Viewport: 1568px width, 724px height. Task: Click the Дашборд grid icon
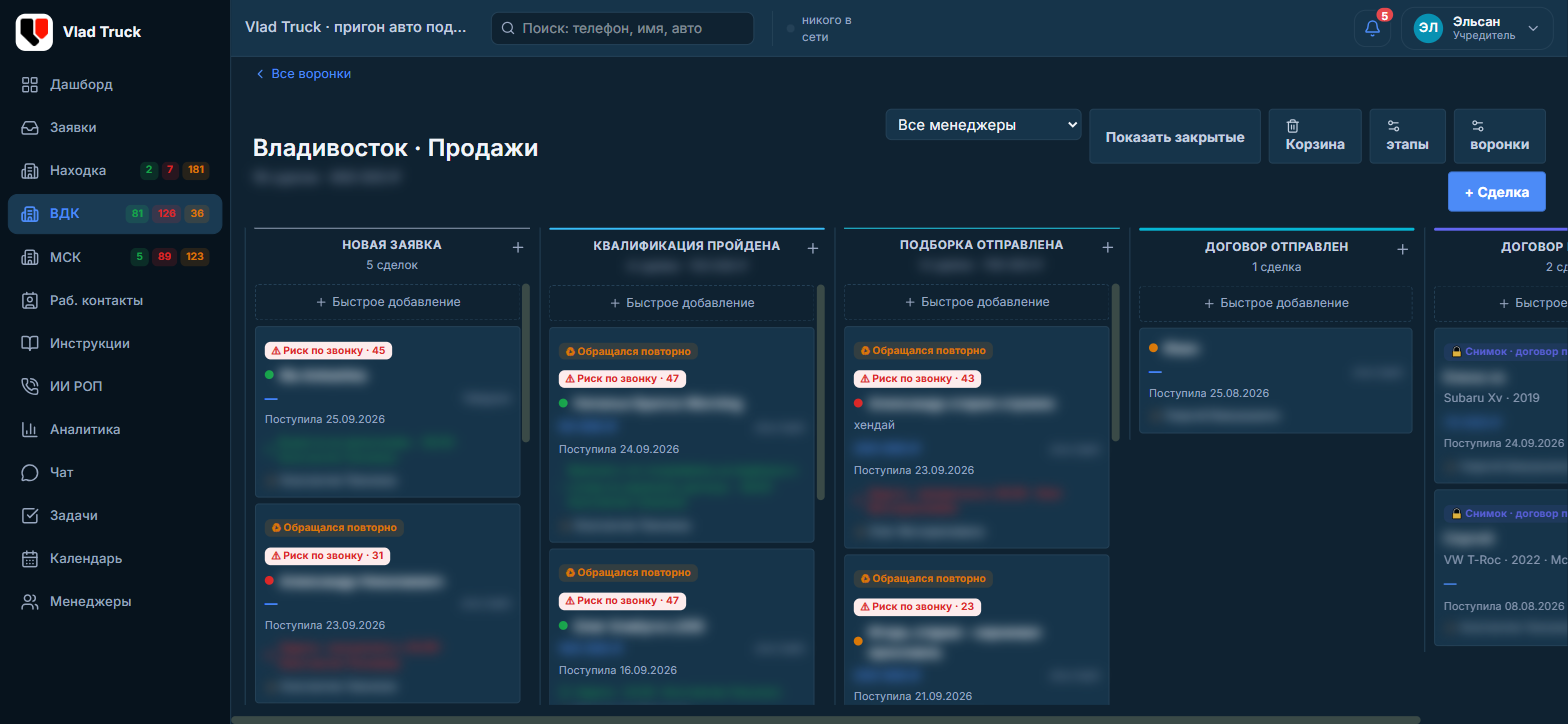click(30, 84)
